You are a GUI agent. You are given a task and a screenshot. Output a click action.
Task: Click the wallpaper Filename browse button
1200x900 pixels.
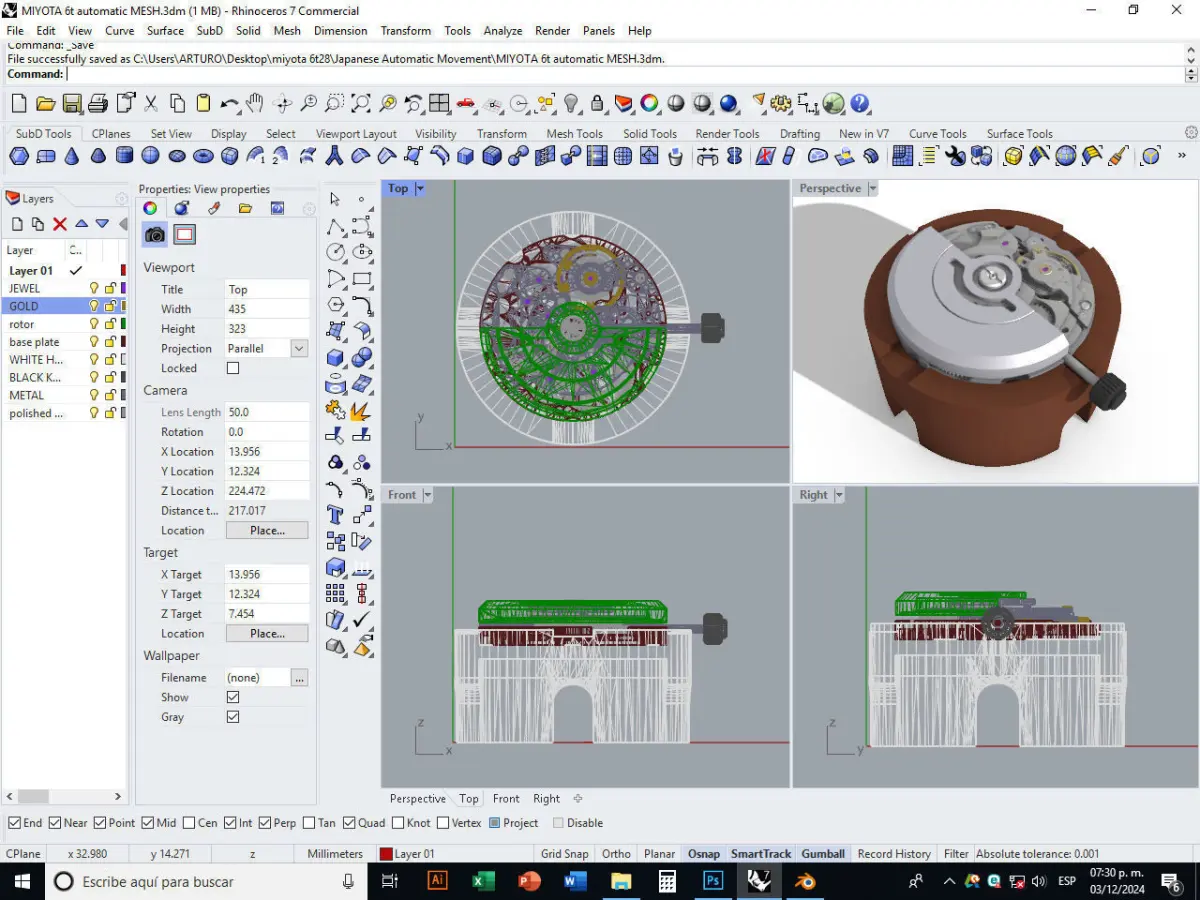299,677
